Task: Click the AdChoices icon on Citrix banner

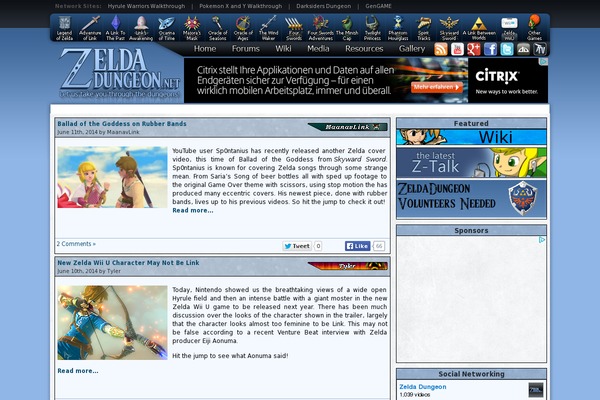Action: point(544,61)
